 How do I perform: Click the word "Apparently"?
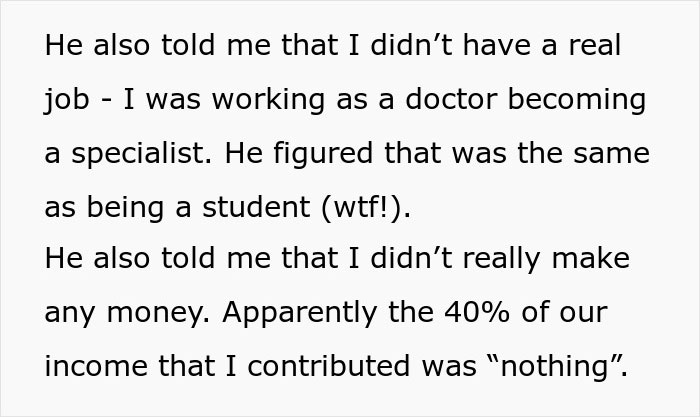300,313
